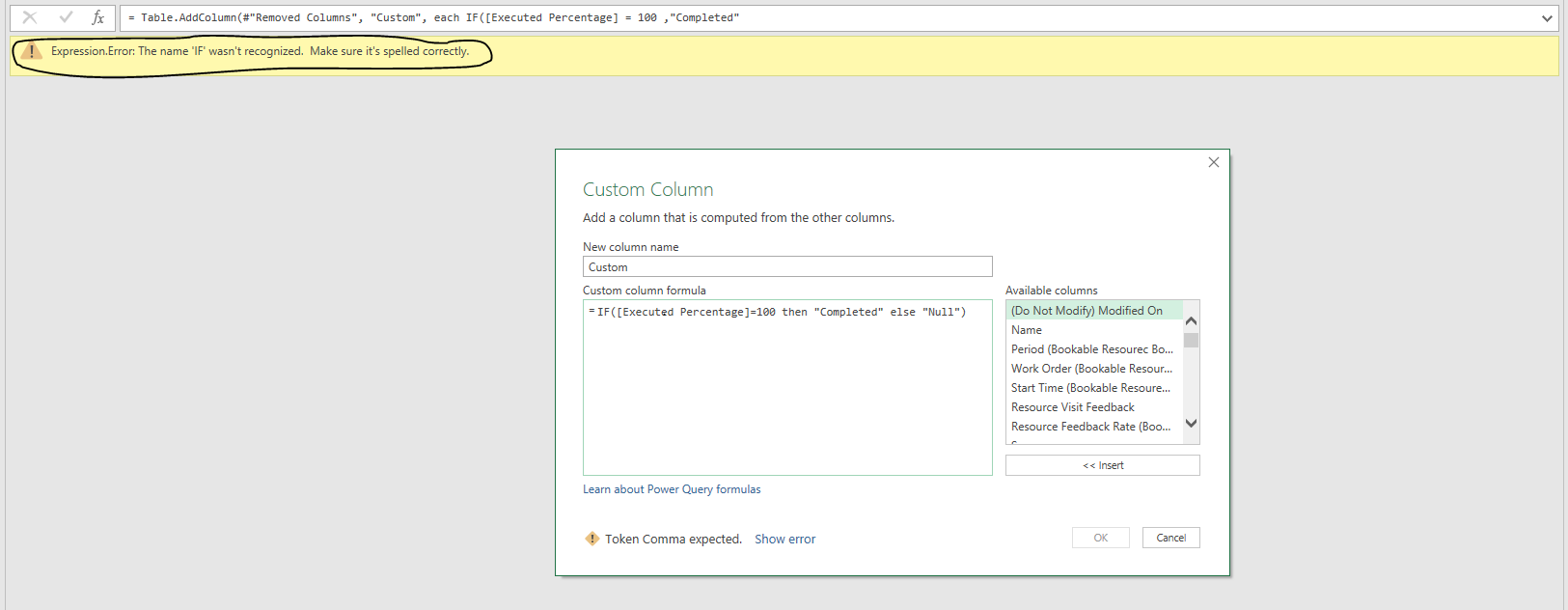This screenshot has width=1568, height=610.
Task: Click the Token Comma expected warning icon
Action: point(591,539)
